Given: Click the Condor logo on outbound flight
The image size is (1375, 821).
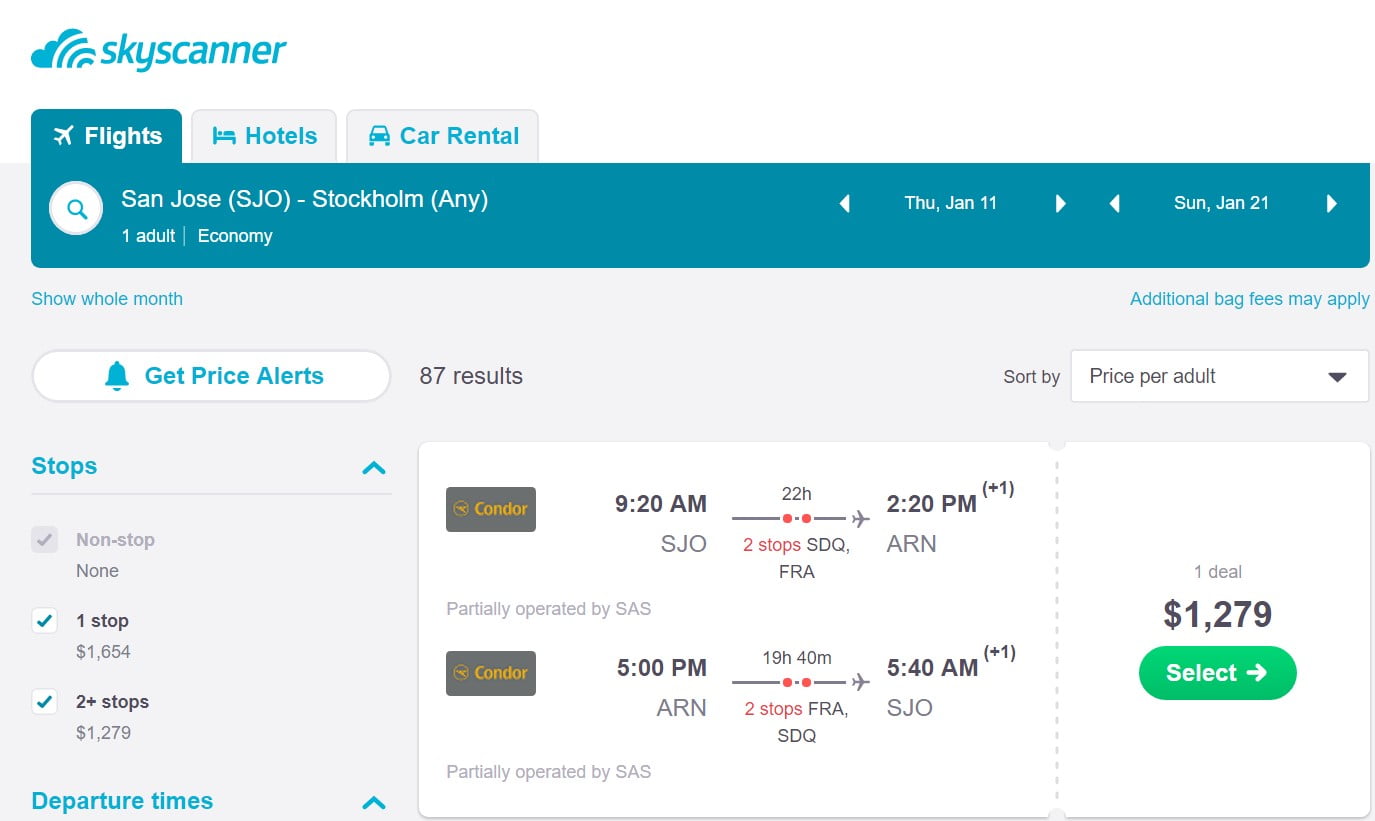Looking at the screenshot, I should (491, 509).
